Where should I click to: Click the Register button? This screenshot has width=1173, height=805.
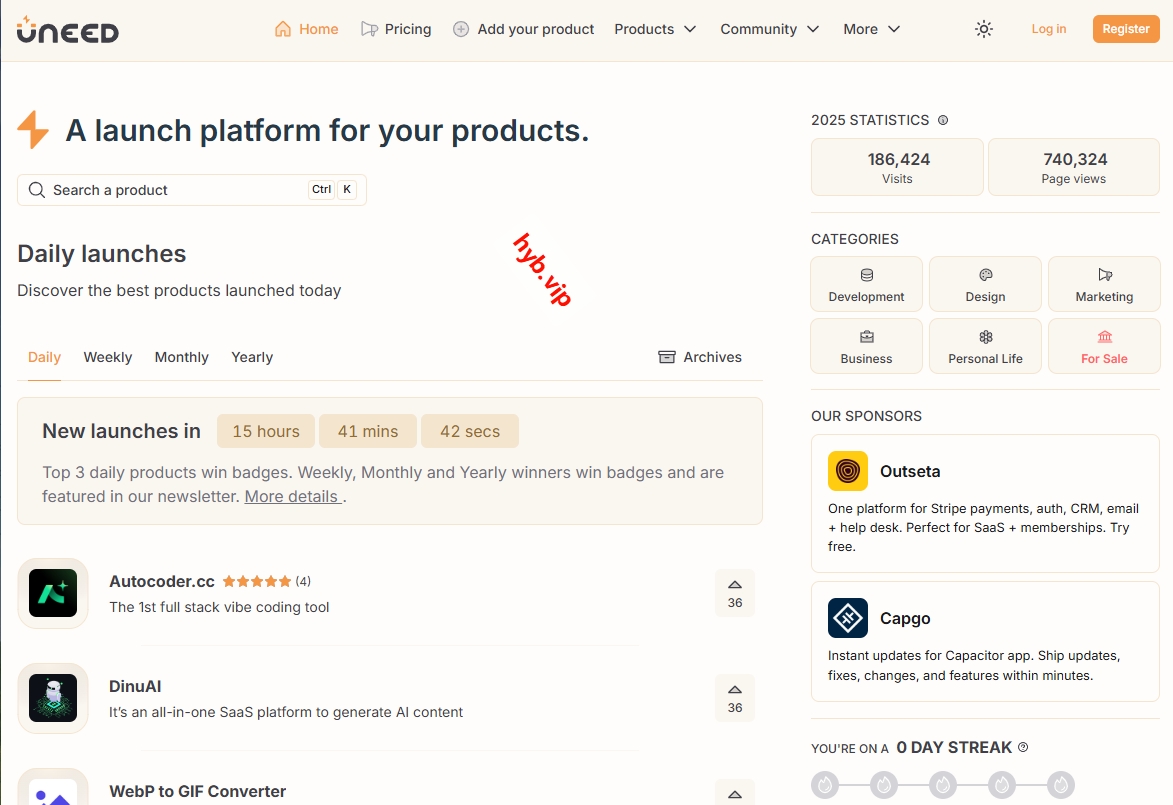tap(1126, 29)
